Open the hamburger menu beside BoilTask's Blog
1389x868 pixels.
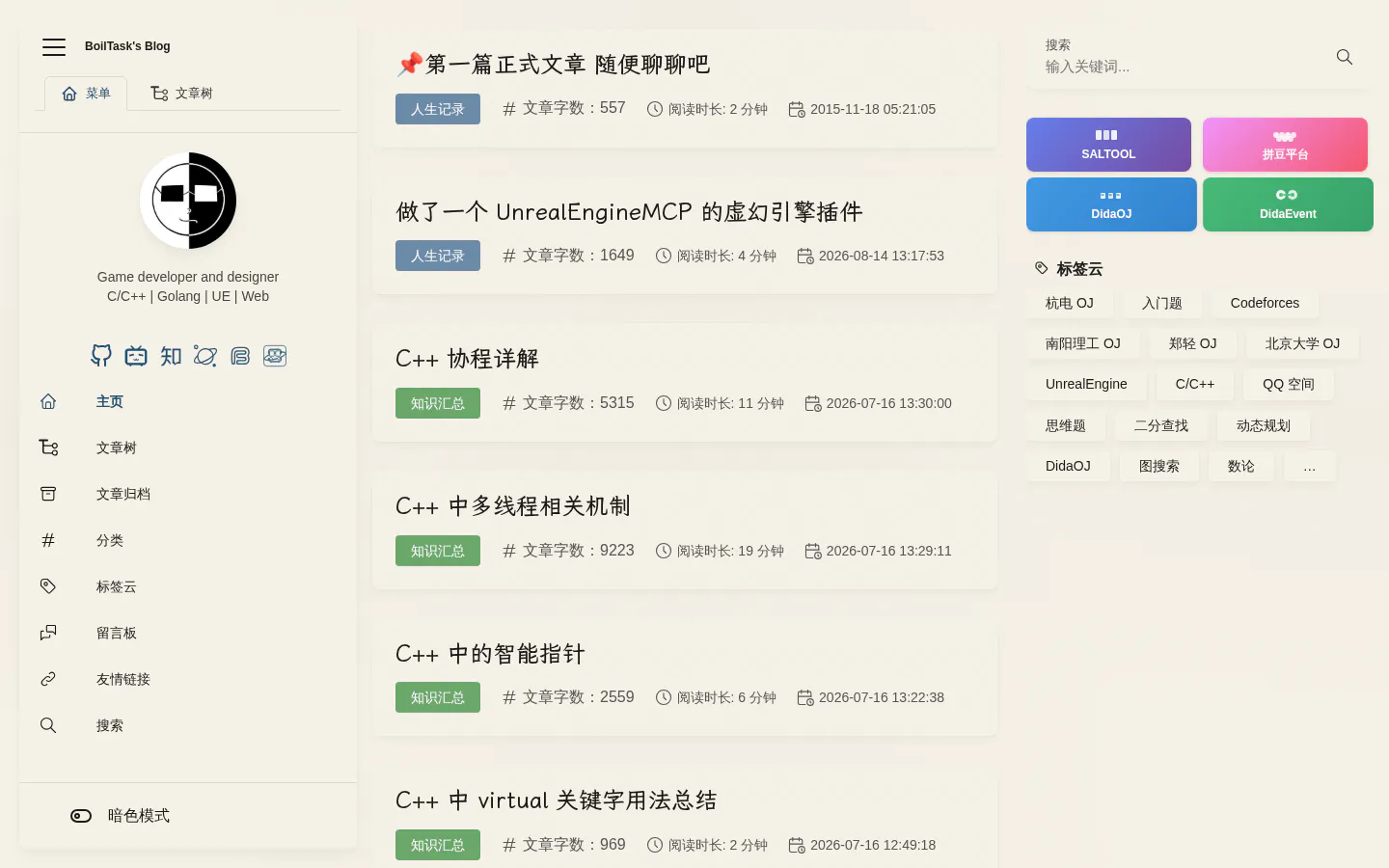(x=54, y=46)
